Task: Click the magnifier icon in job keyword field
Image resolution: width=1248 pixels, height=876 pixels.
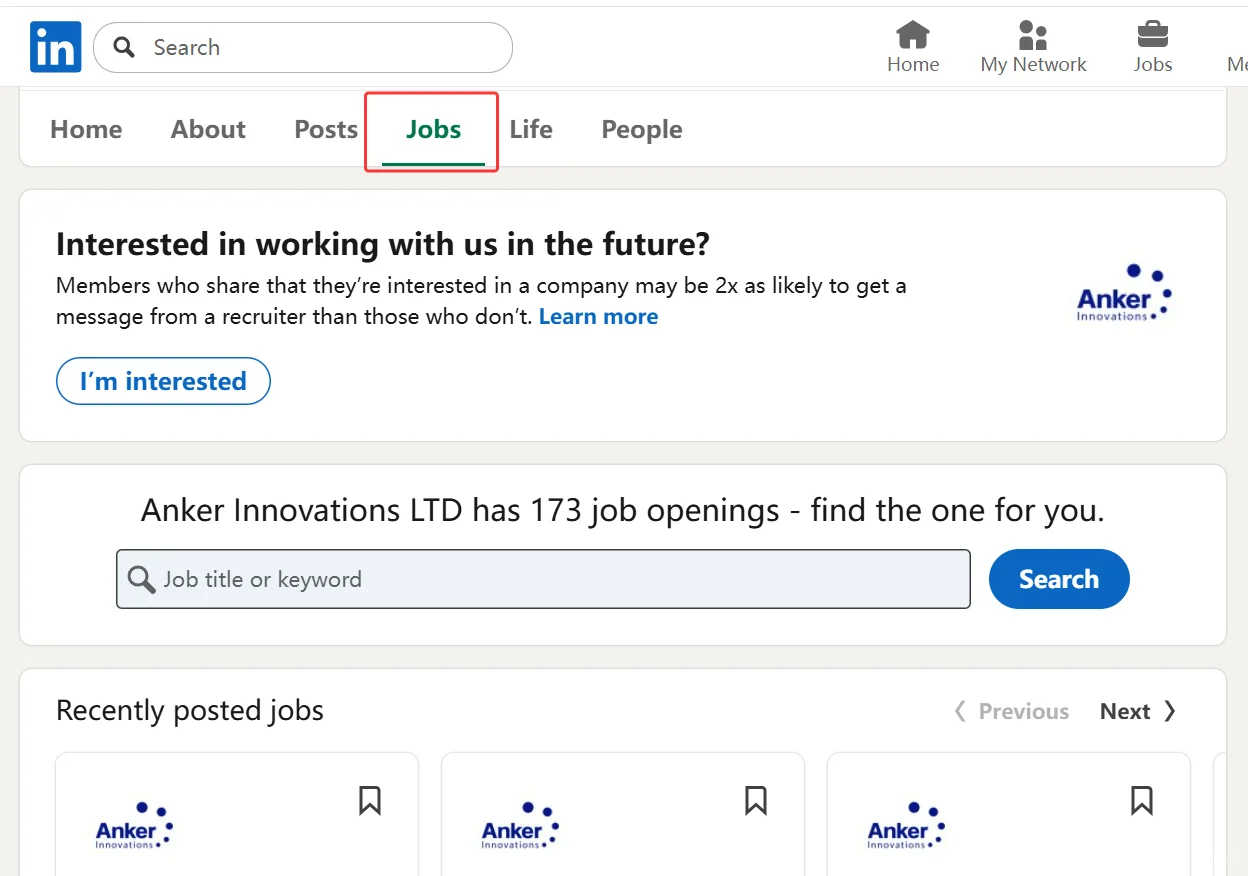Action: tap(142, 579)
